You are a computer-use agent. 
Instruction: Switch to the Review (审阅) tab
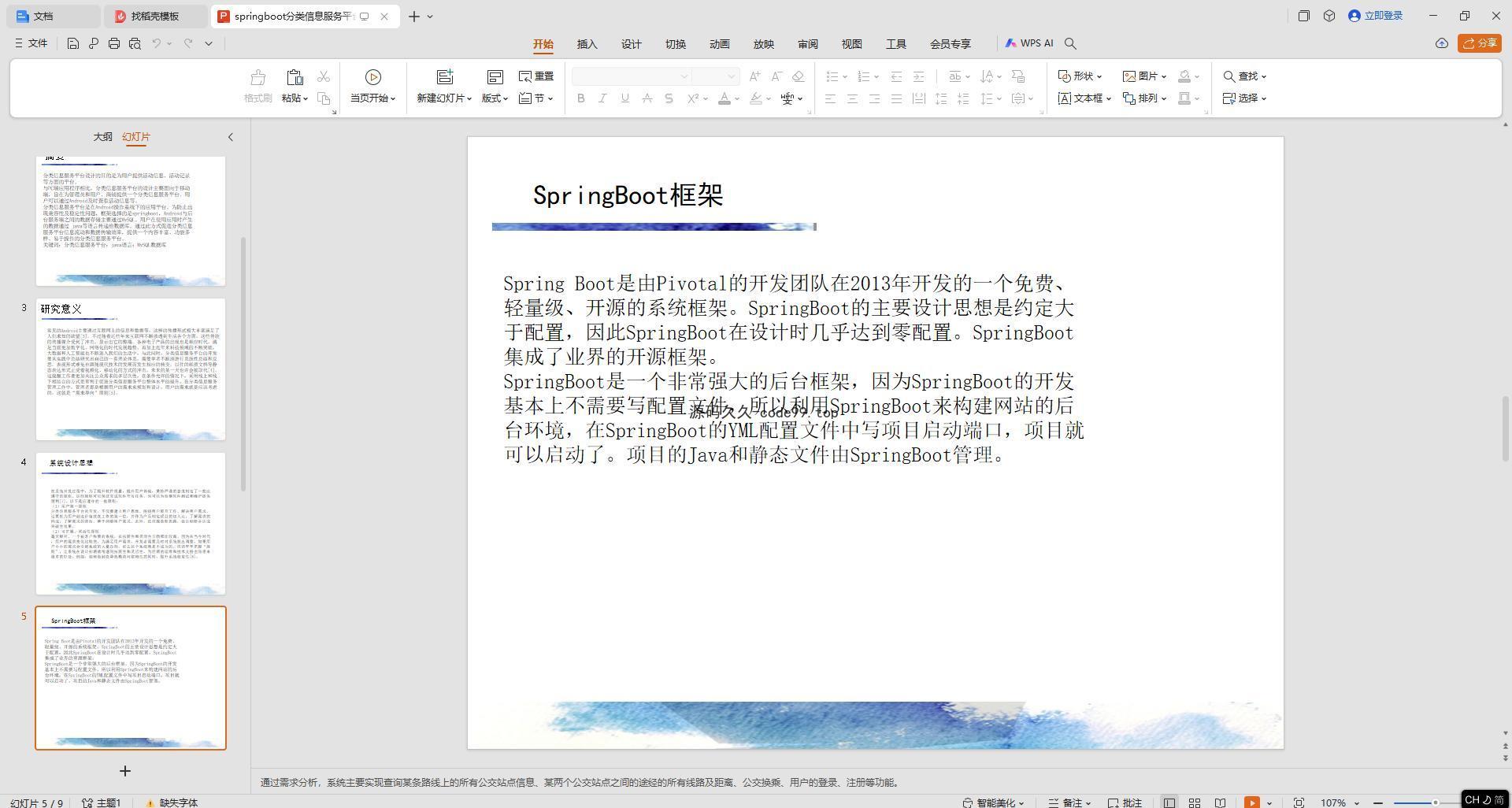click(808, 44)
